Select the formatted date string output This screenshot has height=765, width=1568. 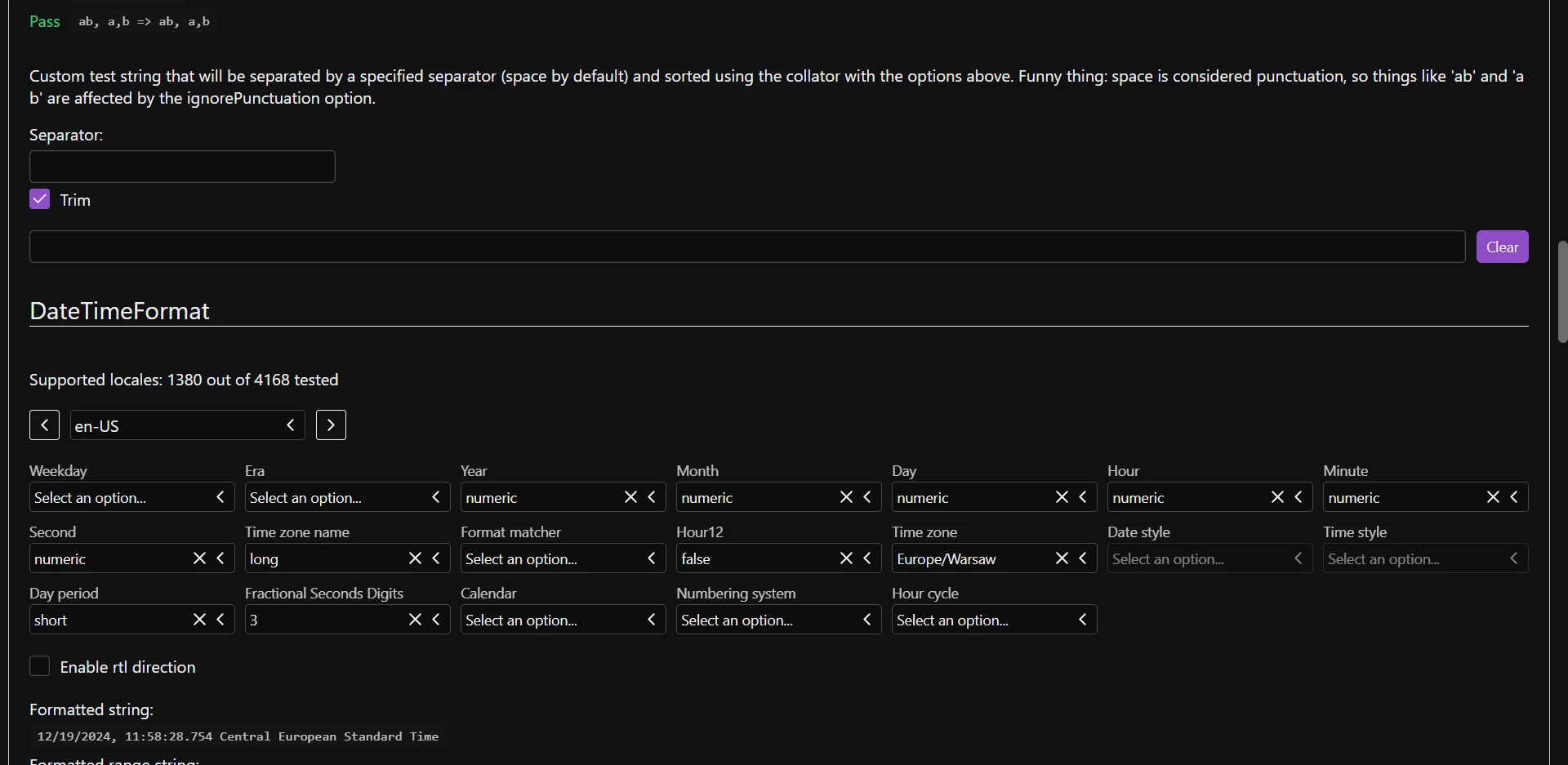[x=238, y=736]
